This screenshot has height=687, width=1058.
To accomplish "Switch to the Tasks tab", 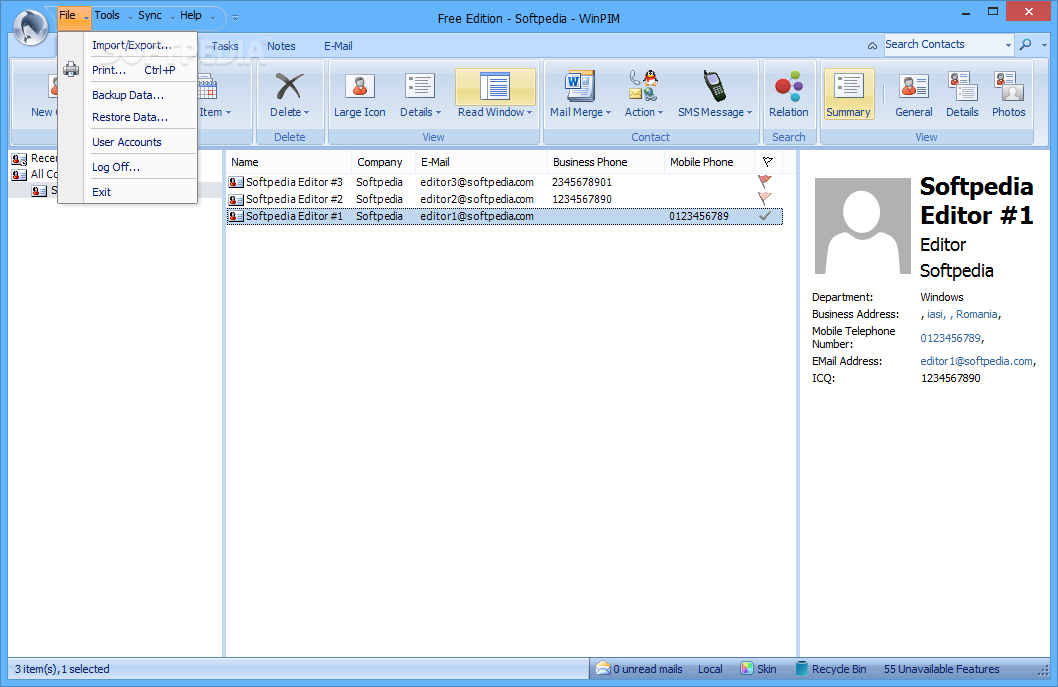I will click(x=225, y=46).
